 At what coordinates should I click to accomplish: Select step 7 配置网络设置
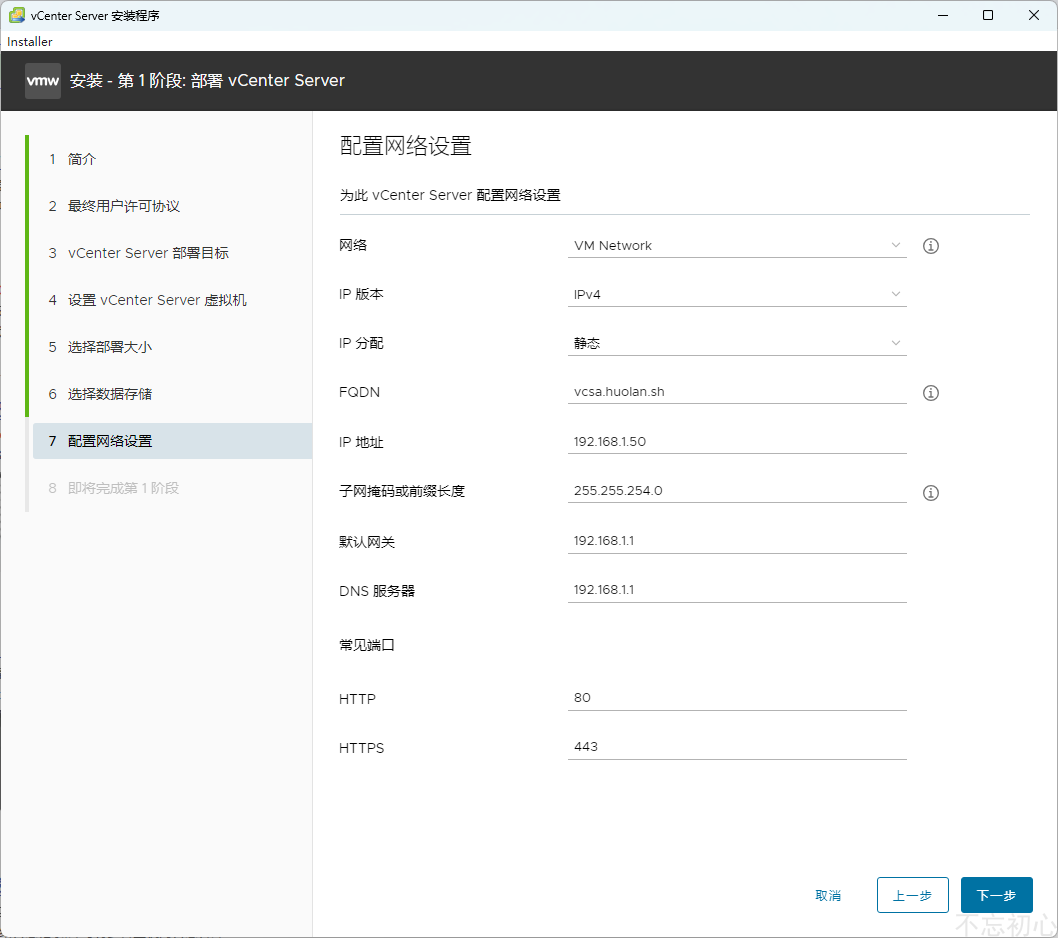click(x=172, y=441)
